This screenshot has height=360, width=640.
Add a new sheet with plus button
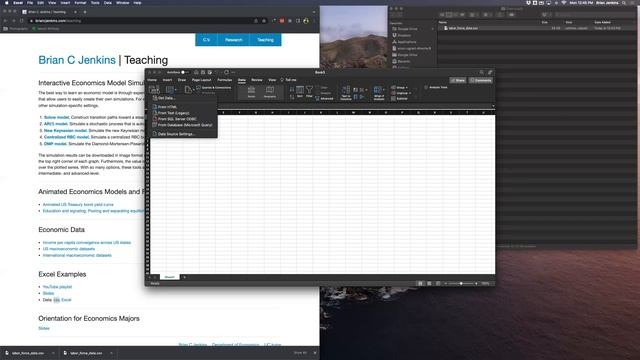(184, 277)
